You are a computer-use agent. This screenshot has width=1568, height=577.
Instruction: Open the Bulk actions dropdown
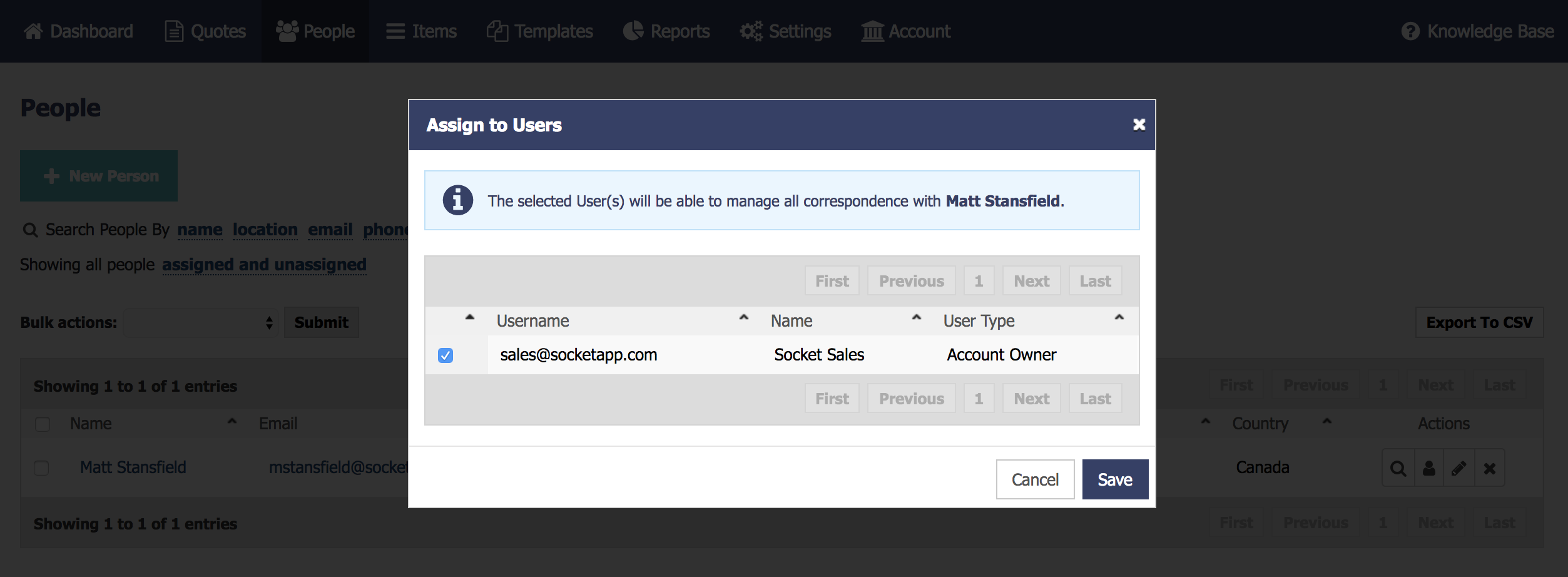(x=201, y=323)
